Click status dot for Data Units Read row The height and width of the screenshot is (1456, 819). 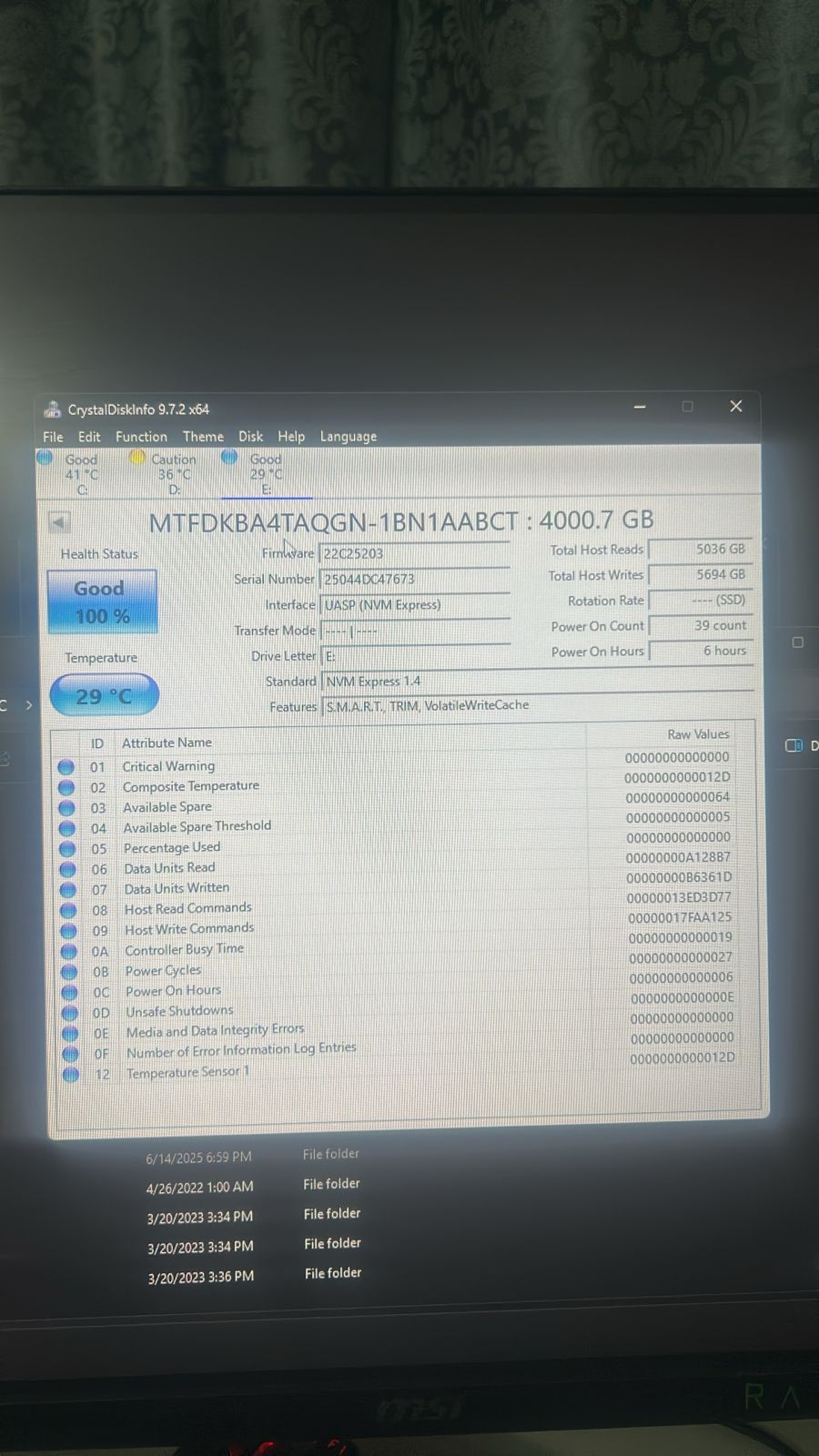67,870
